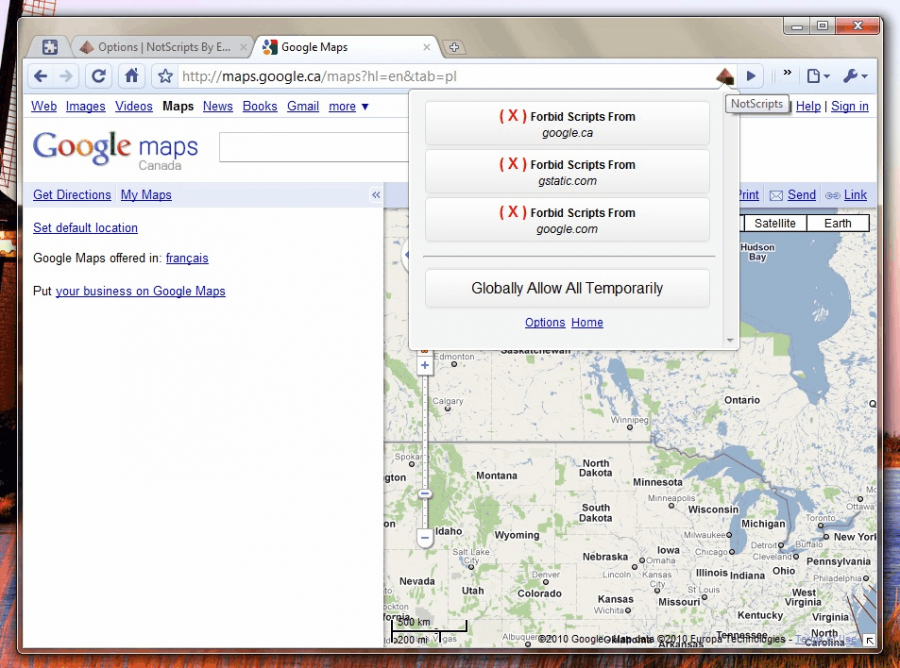
Task: Forbid scripts from google.ca
Action: pos(567,124)
